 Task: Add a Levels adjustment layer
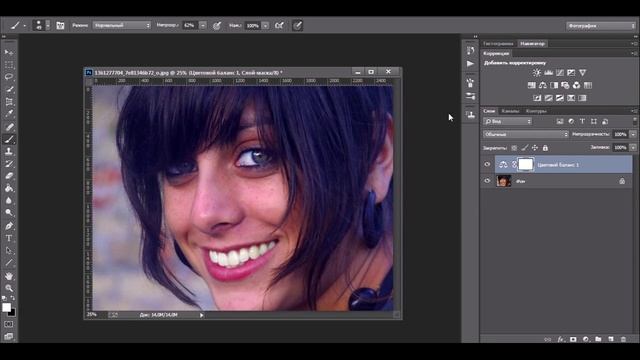pyautogui.click(x=548, y=73)
